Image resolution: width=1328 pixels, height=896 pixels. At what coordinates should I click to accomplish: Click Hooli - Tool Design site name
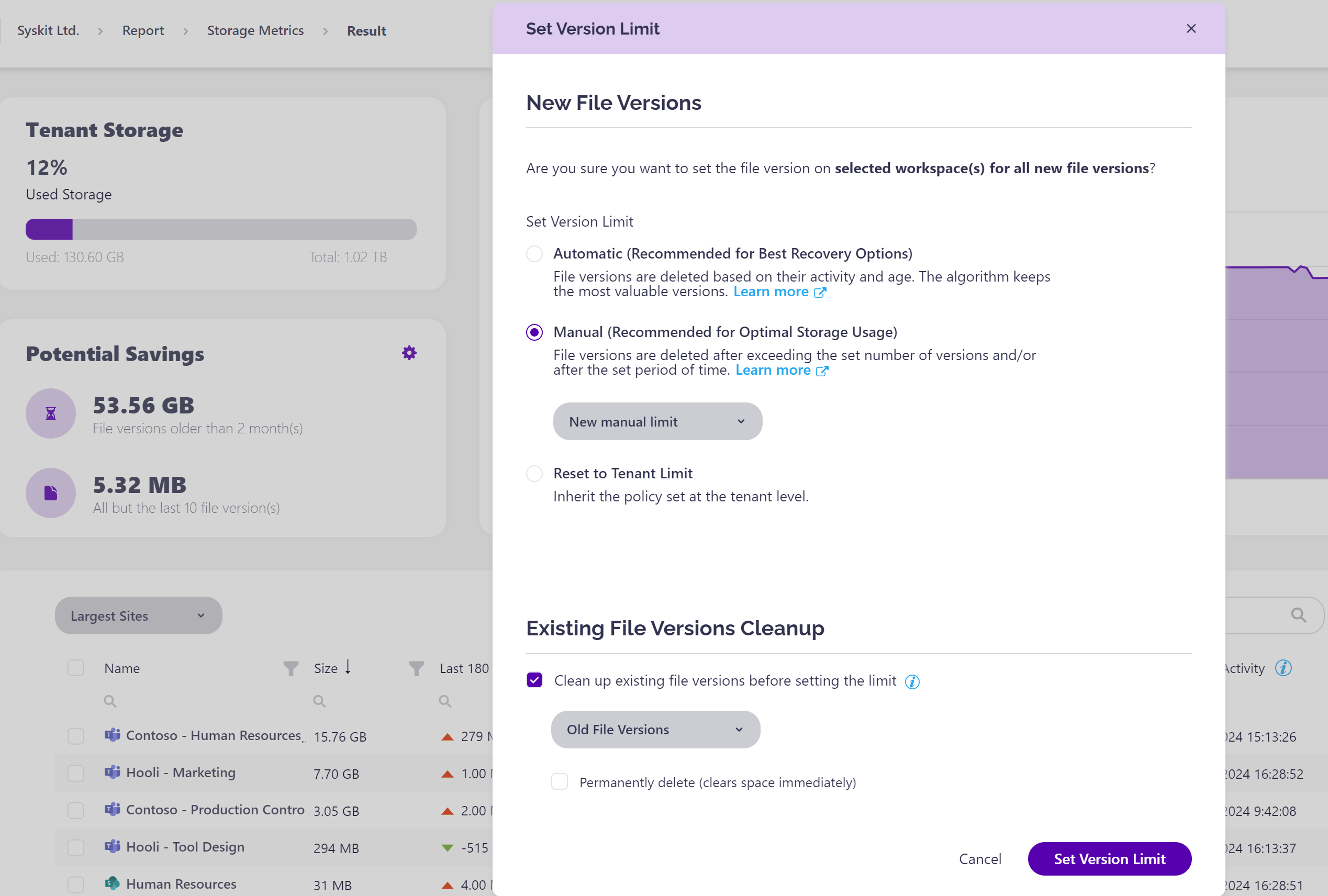185,847
